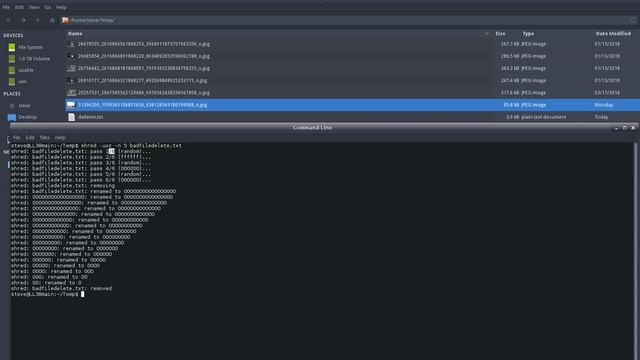
Task: Go back using the left arrow icon
Action: click(9, 20)
